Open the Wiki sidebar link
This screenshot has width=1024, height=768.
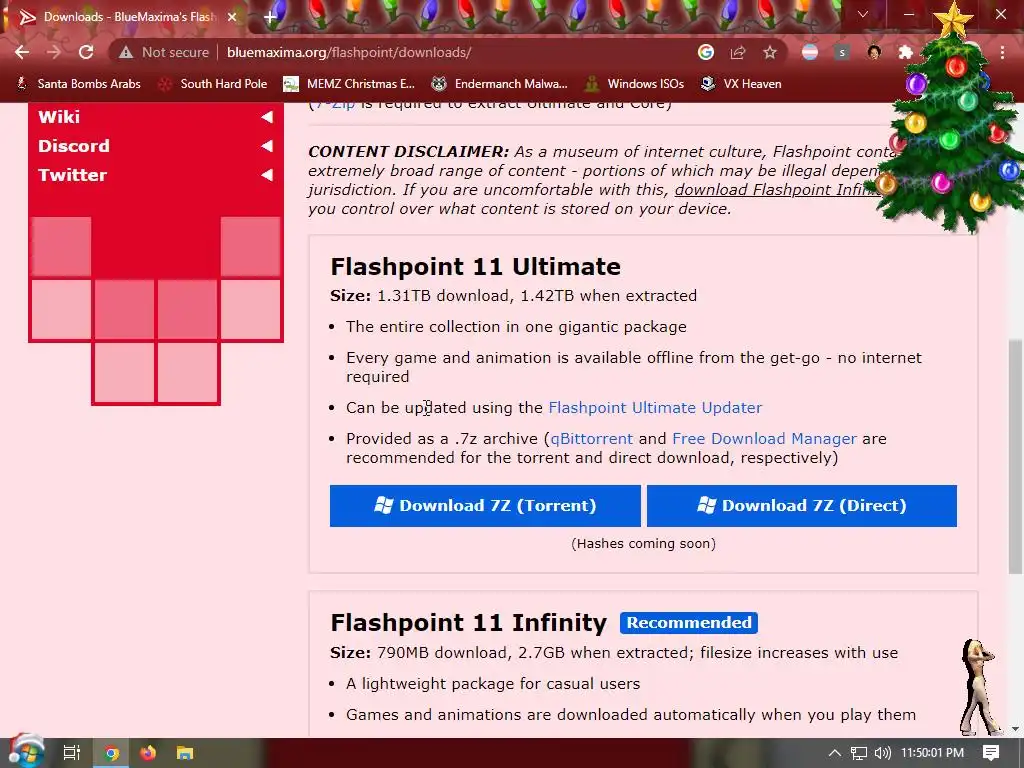click(59, 117)
